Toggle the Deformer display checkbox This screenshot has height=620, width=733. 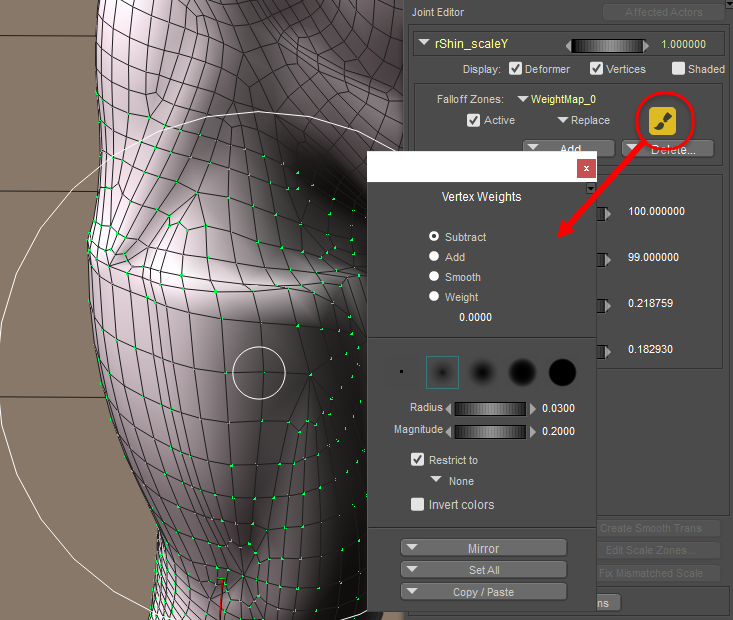click(516, 69)
